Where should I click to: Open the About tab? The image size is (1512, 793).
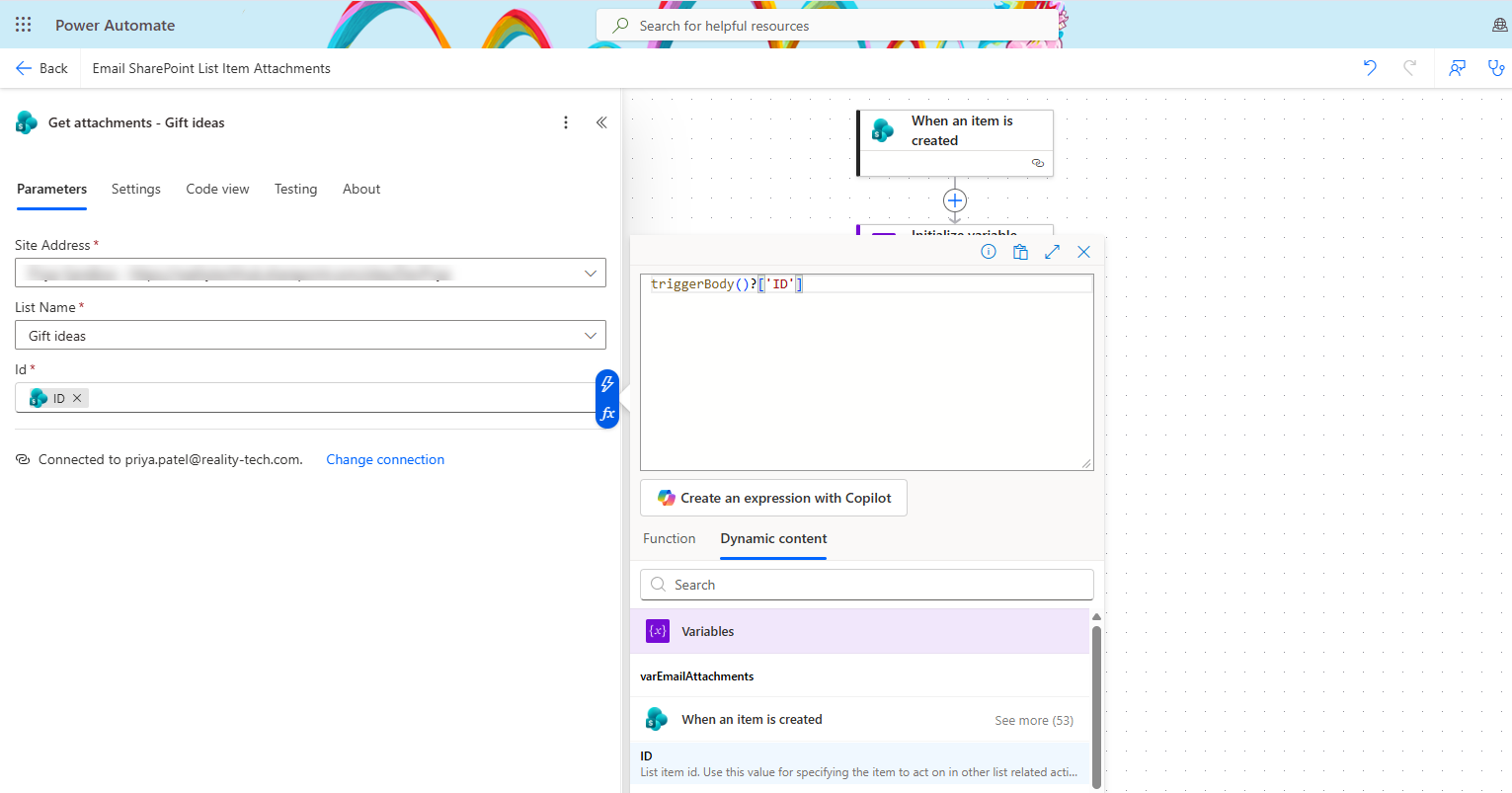coord(361,189)
